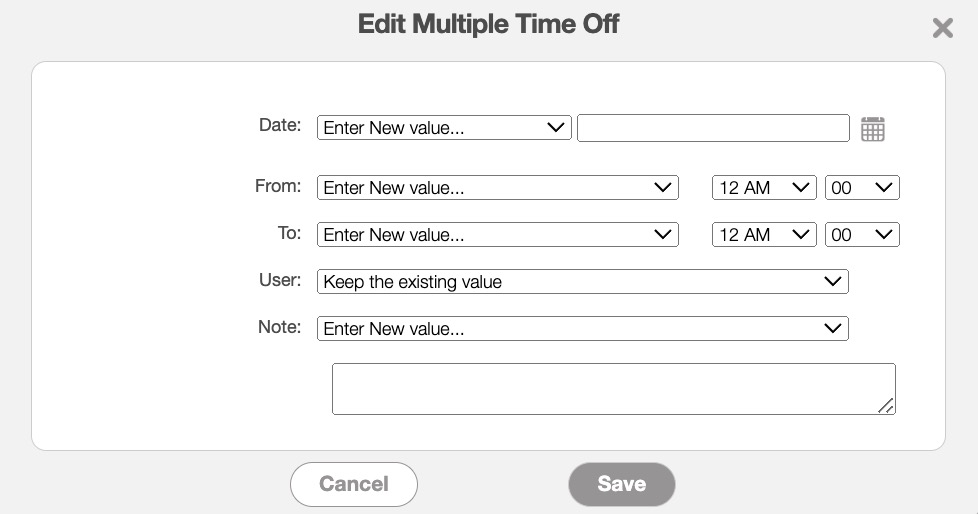The image size is (978, 514).
Task: Click the Note field label
Action: [x=280, y=326]
